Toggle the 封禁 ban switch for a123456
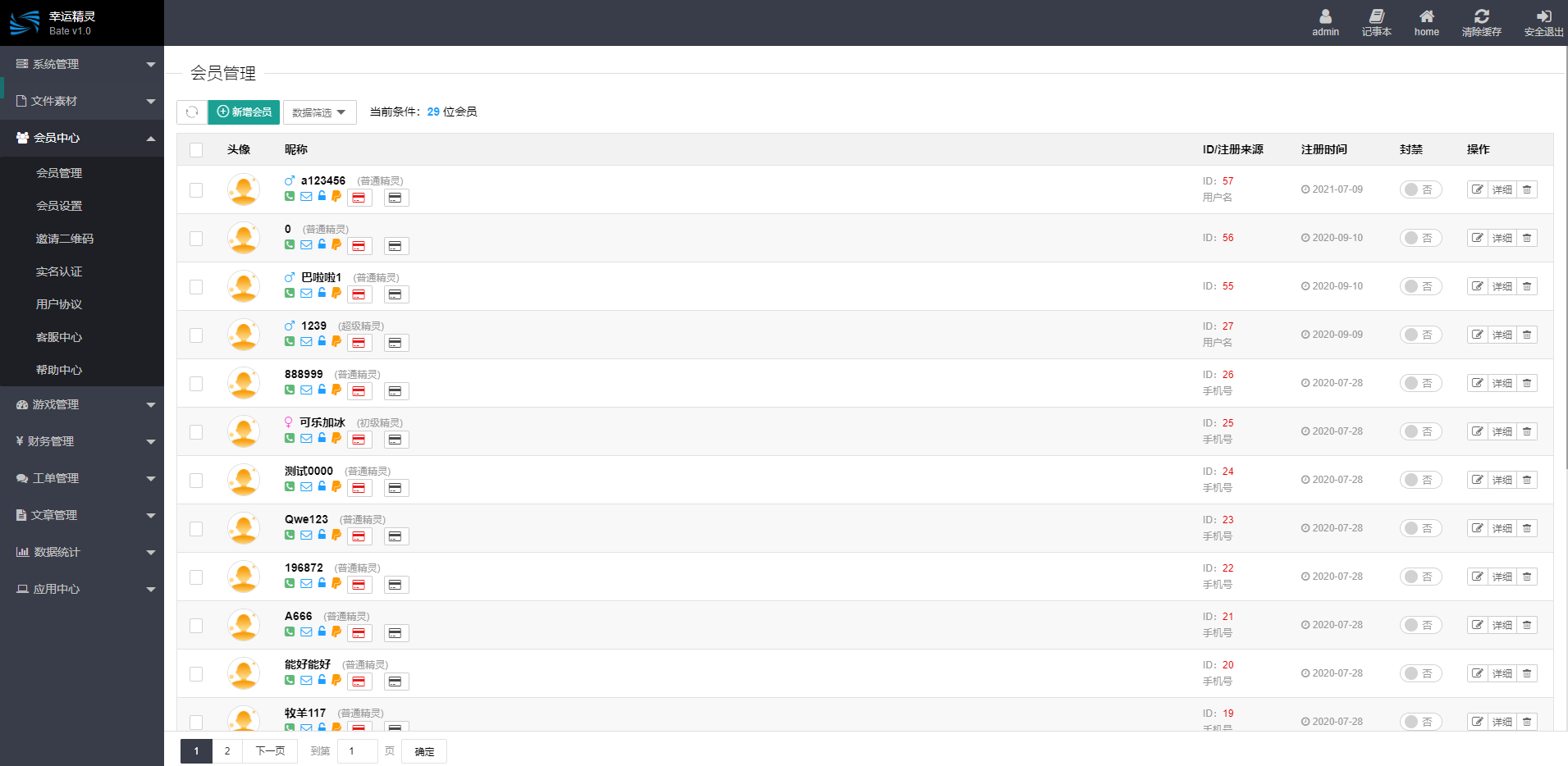This screenshot has width=1568, height=766. coord(1419,189)
